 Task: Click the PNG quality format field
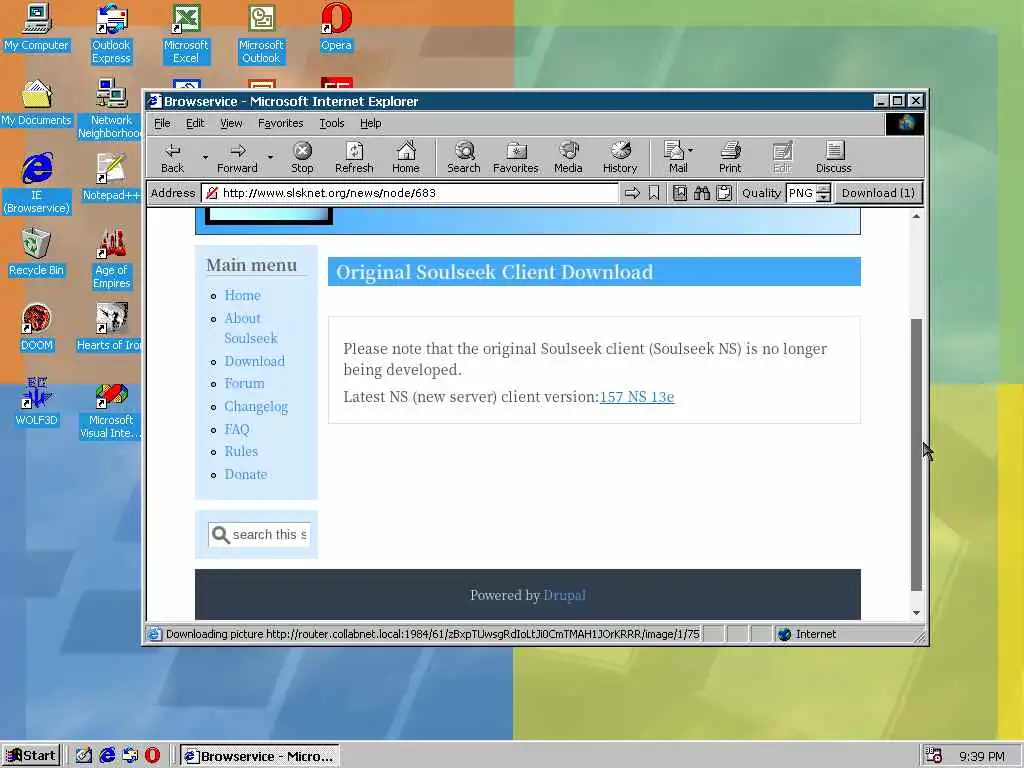click(801, 193)
